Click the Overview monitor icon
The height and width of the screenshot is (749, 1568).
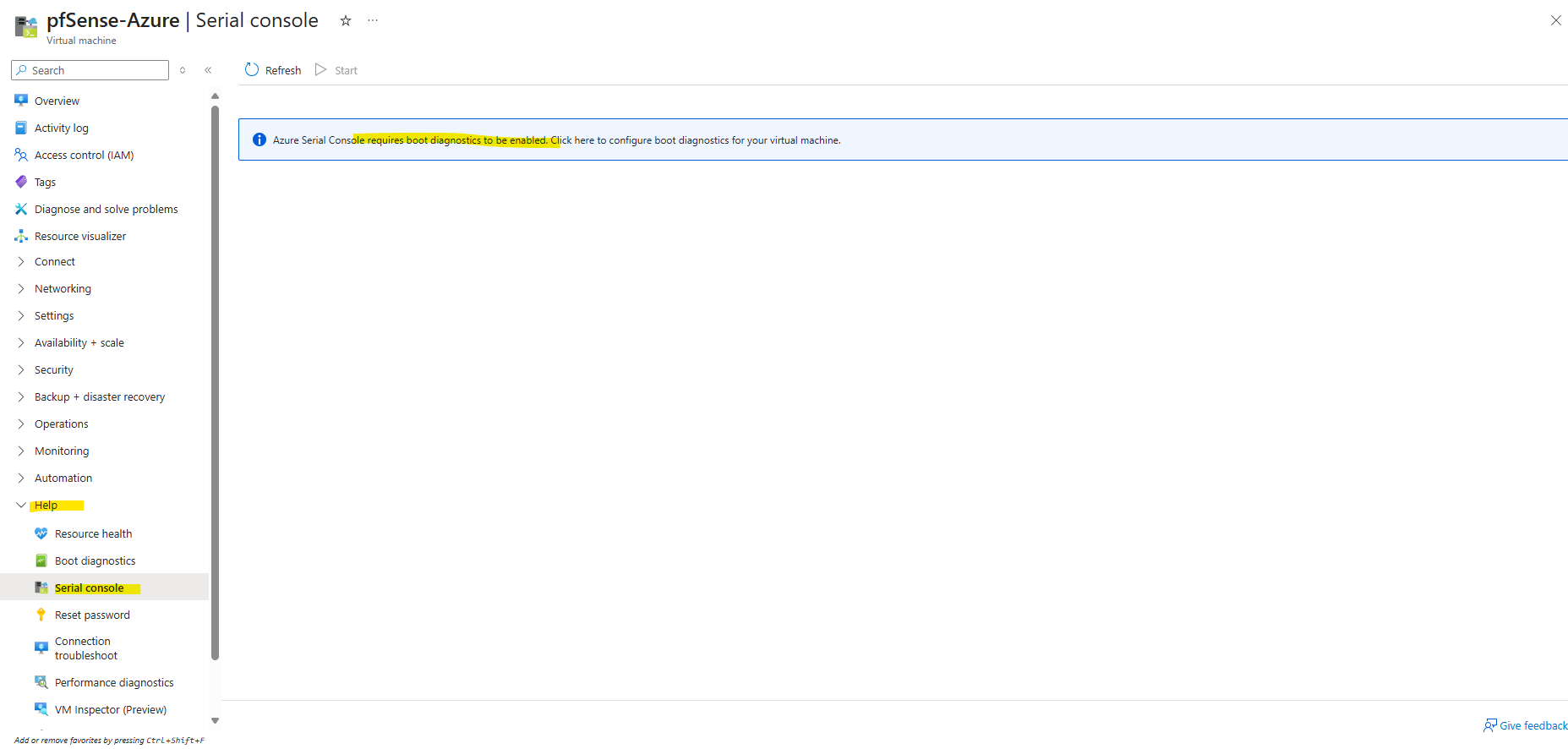point(21,101)
